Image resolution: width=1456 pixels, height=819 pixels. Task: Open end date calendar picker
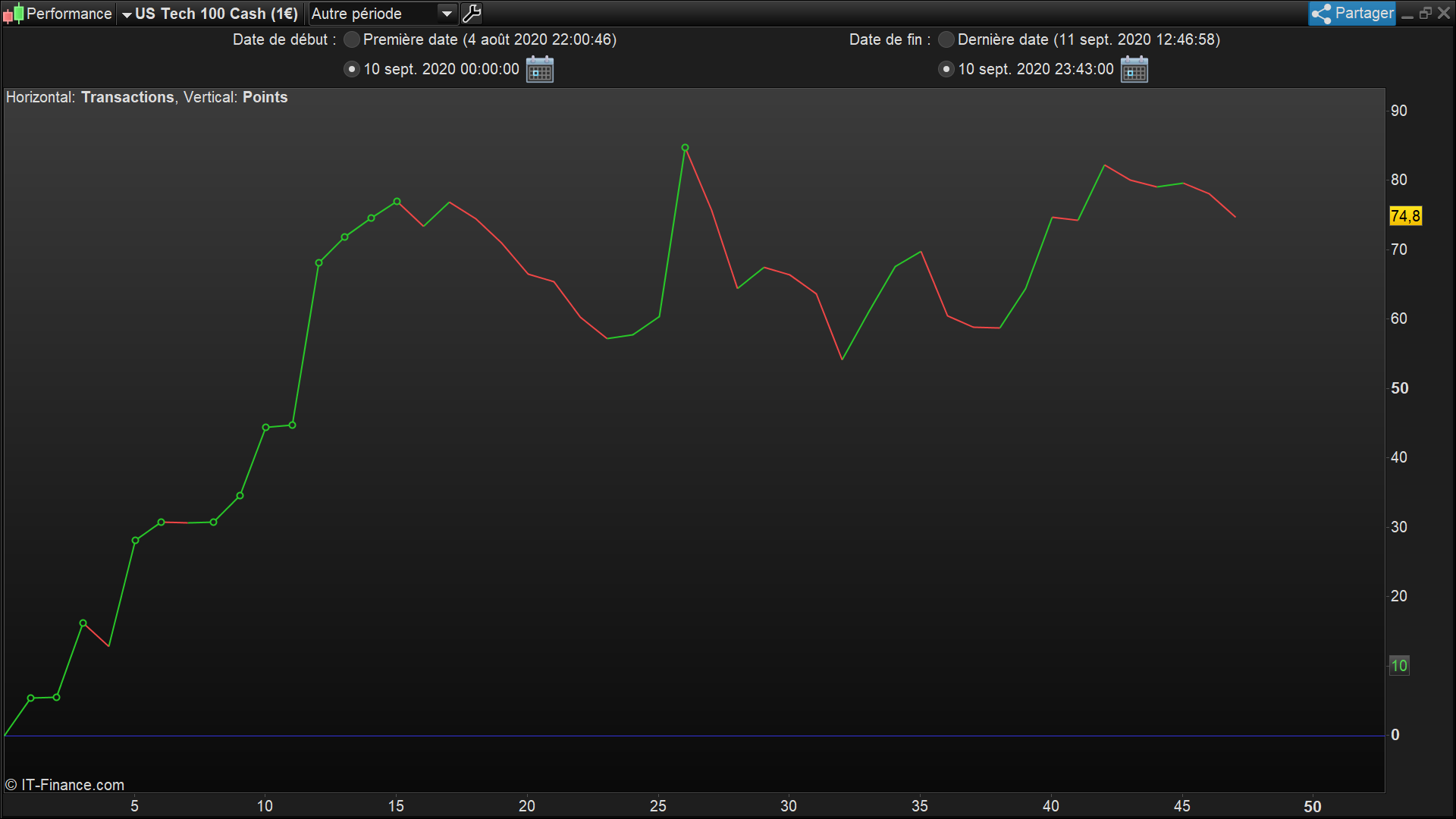tap(1134, 69)
